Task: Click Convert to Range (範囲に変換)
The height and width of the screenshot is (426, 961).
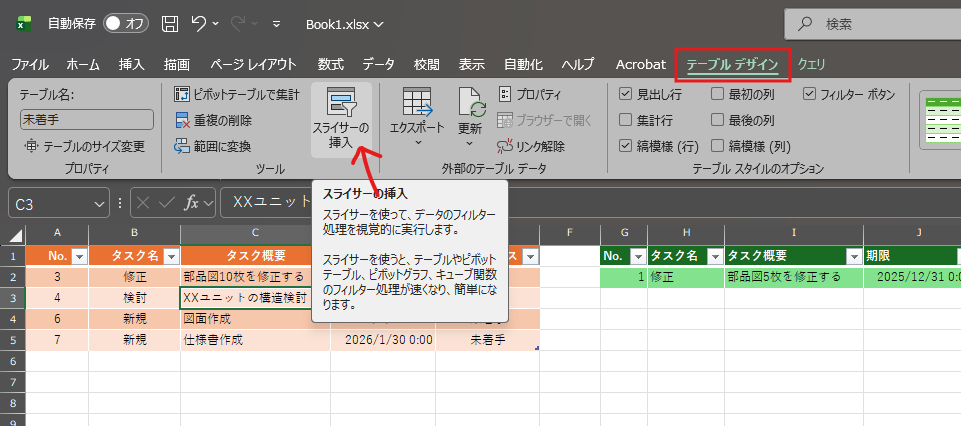Action: [x=212, y=146]
